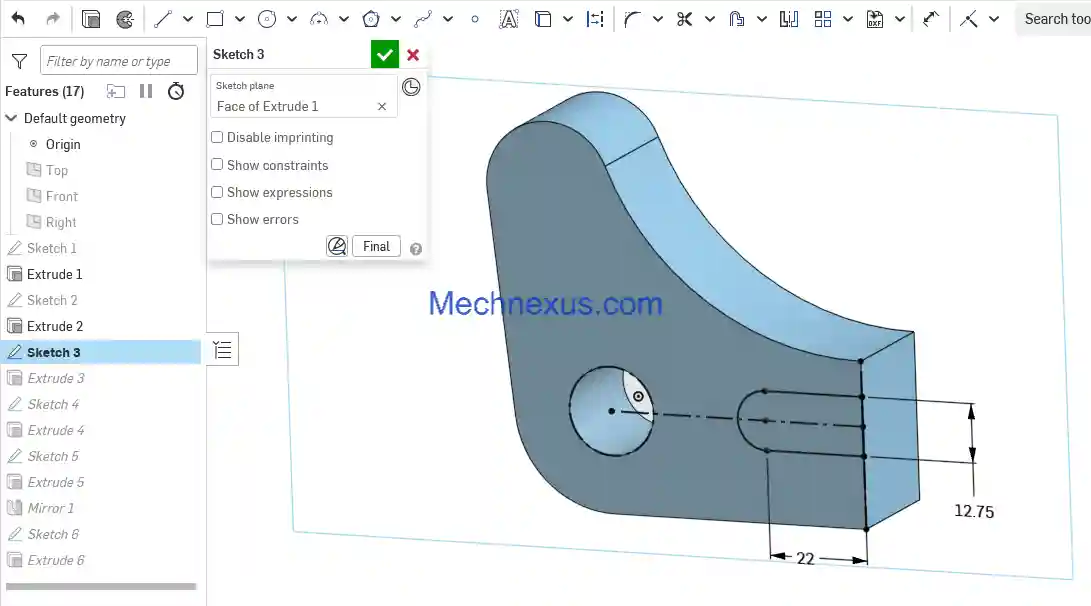Click the Filter by name or type field
Image resolution: width=1091 pixels, height=606 pixels.
[119, 61]
